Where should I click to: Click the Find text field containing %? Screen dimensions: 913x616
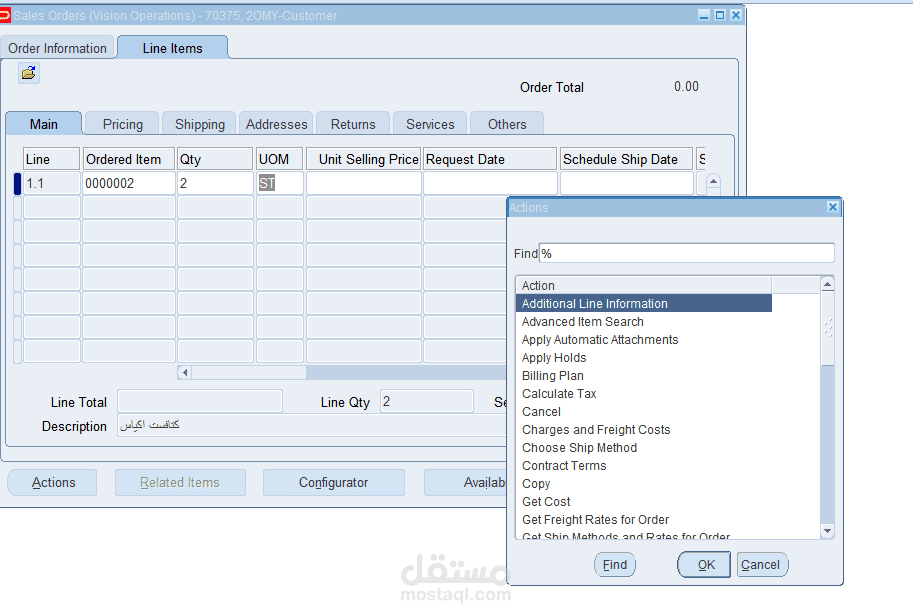pyautogui.click(x=686, y=253)
